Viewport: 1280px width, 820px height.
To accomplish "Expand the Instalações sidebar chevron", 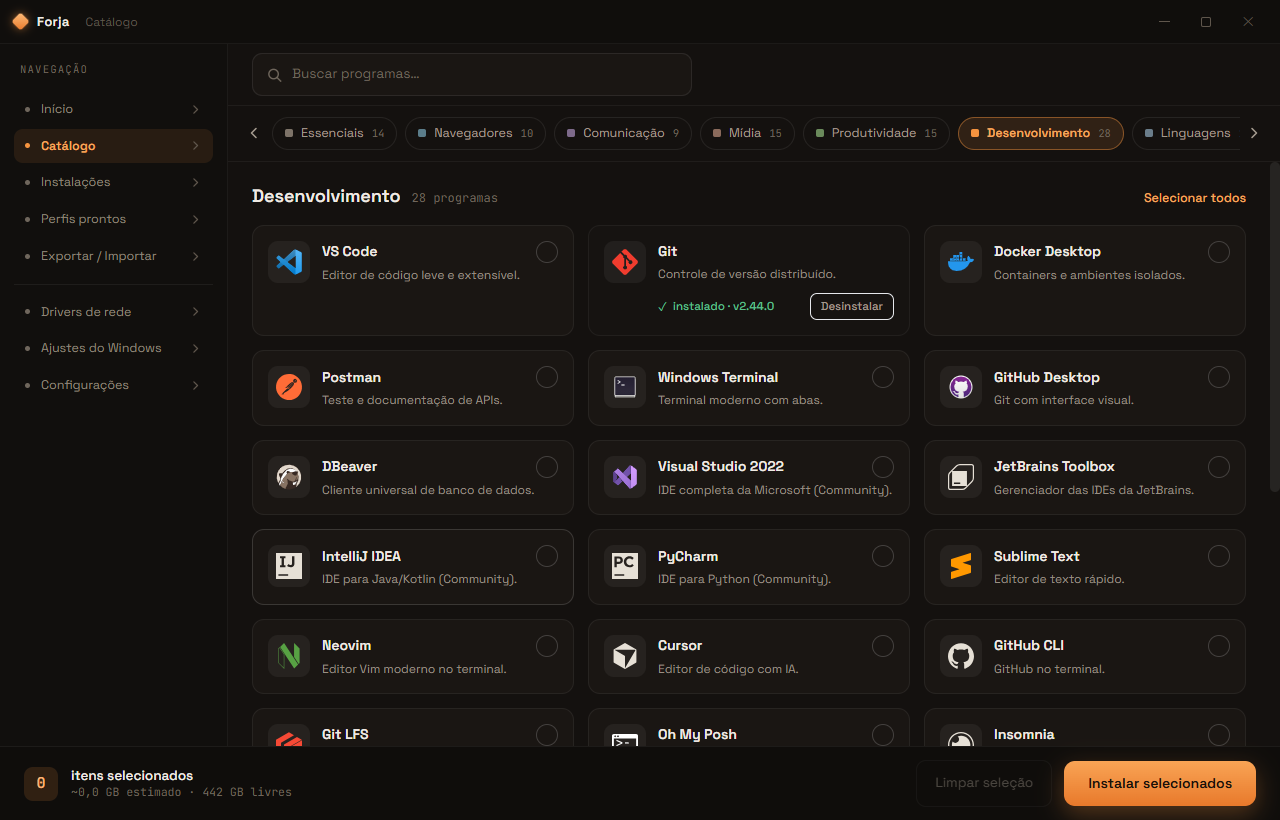I will tap(196, 182).
